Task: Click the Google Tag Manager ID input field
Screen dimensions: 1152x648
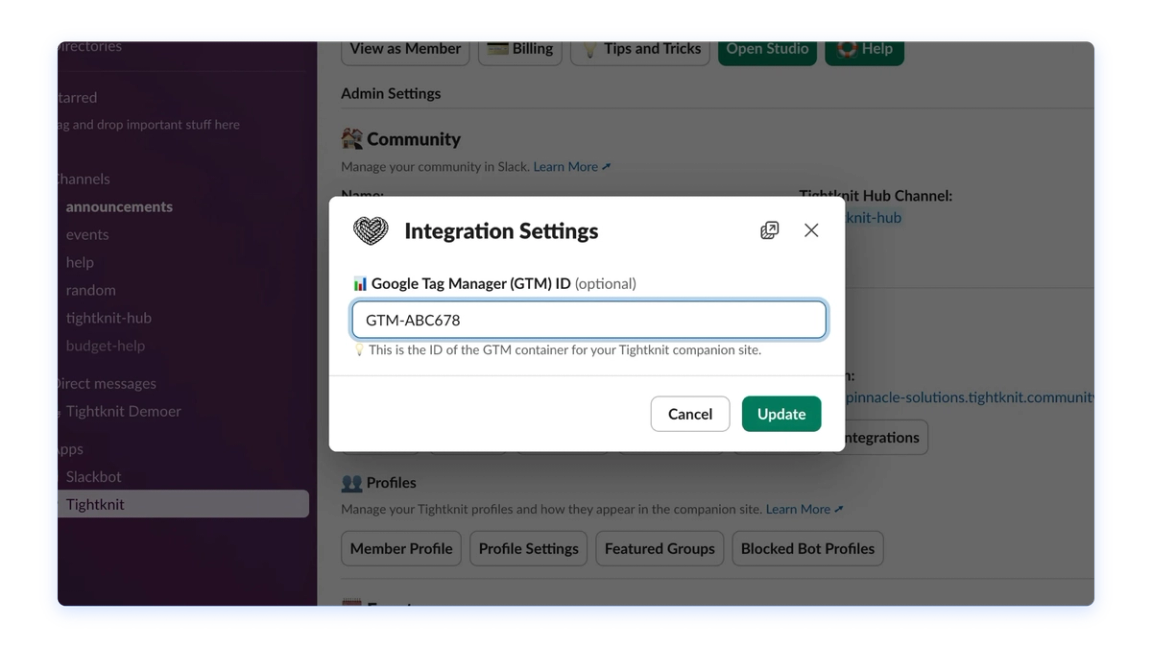Action: point(588,320)
